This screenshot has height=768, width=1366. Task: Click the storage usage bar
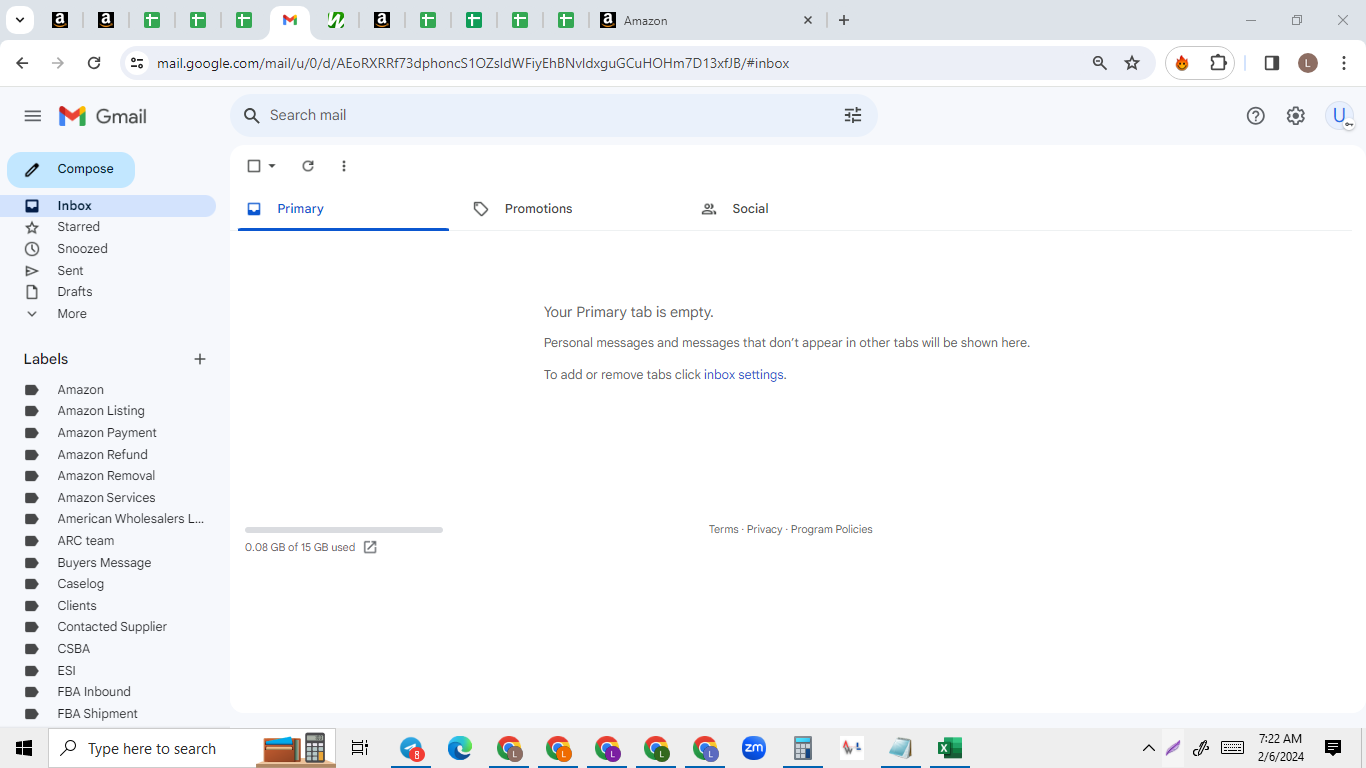(x=344, y=530)
